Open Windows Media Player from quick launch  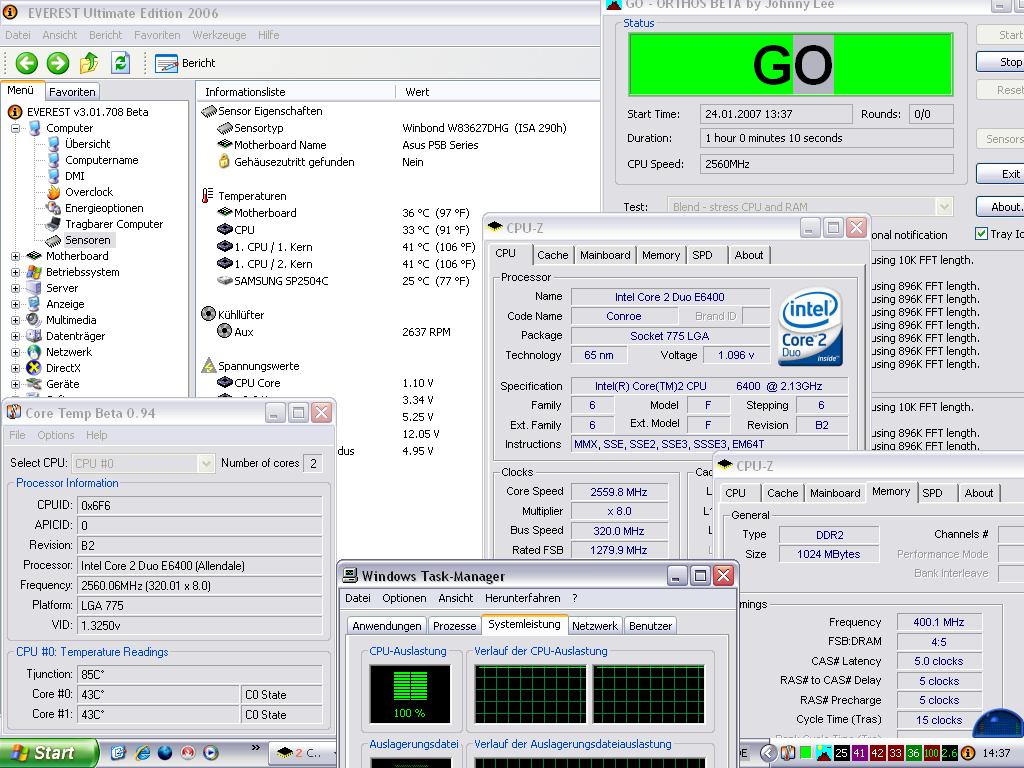coord(211,753)
